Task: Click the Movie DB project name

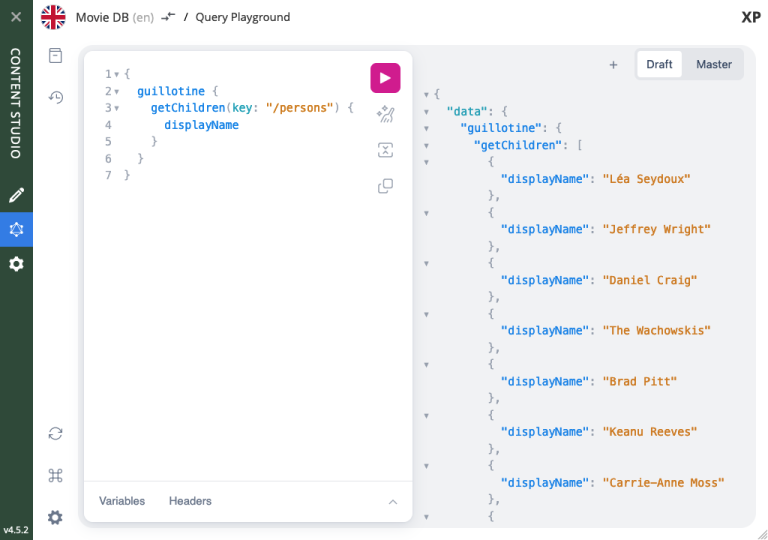Action: pyautogui.click(x=102, y=17)
